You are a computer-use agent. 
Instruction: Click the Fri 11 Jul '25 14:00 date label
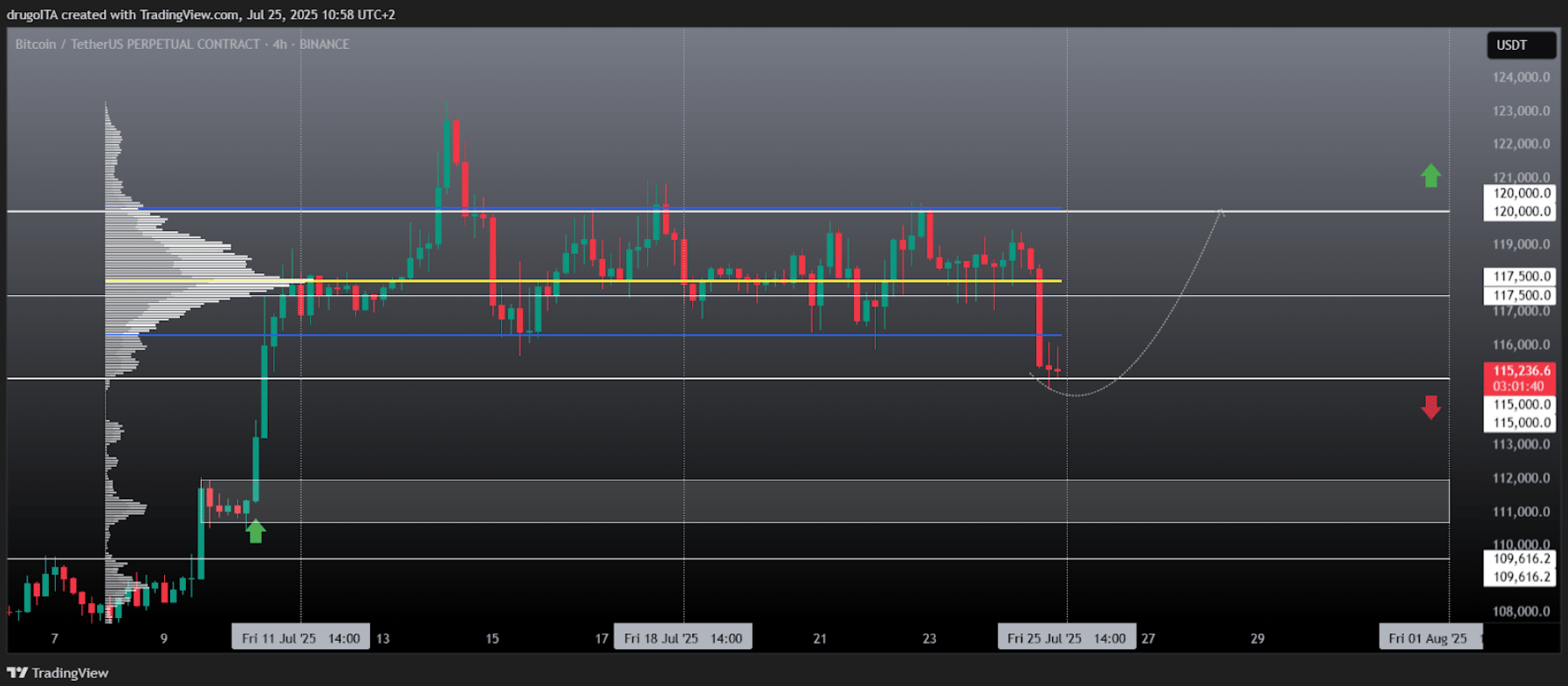pos(300,638)
